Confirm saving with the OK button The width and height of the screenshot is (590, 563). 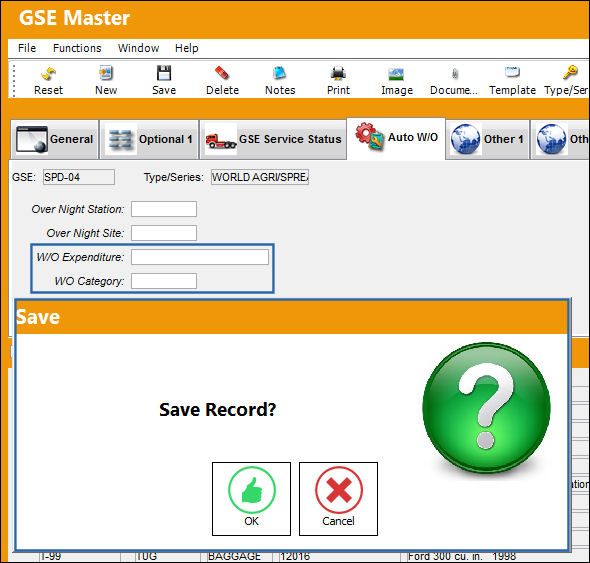(x=251, y=499)
